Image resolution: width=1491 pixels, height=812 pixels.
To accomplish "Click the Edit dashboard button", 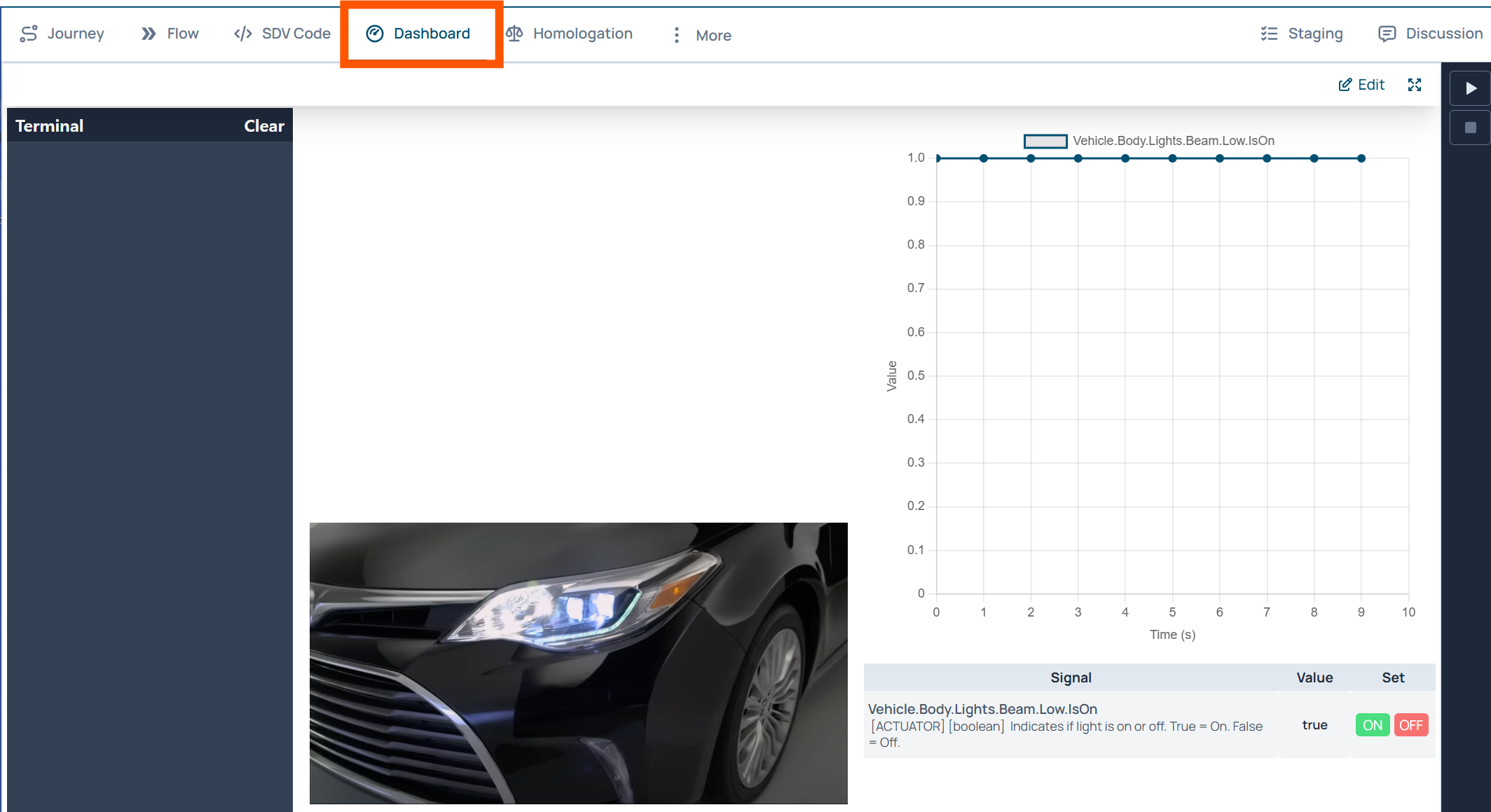I will click(x=1361, y=85).
